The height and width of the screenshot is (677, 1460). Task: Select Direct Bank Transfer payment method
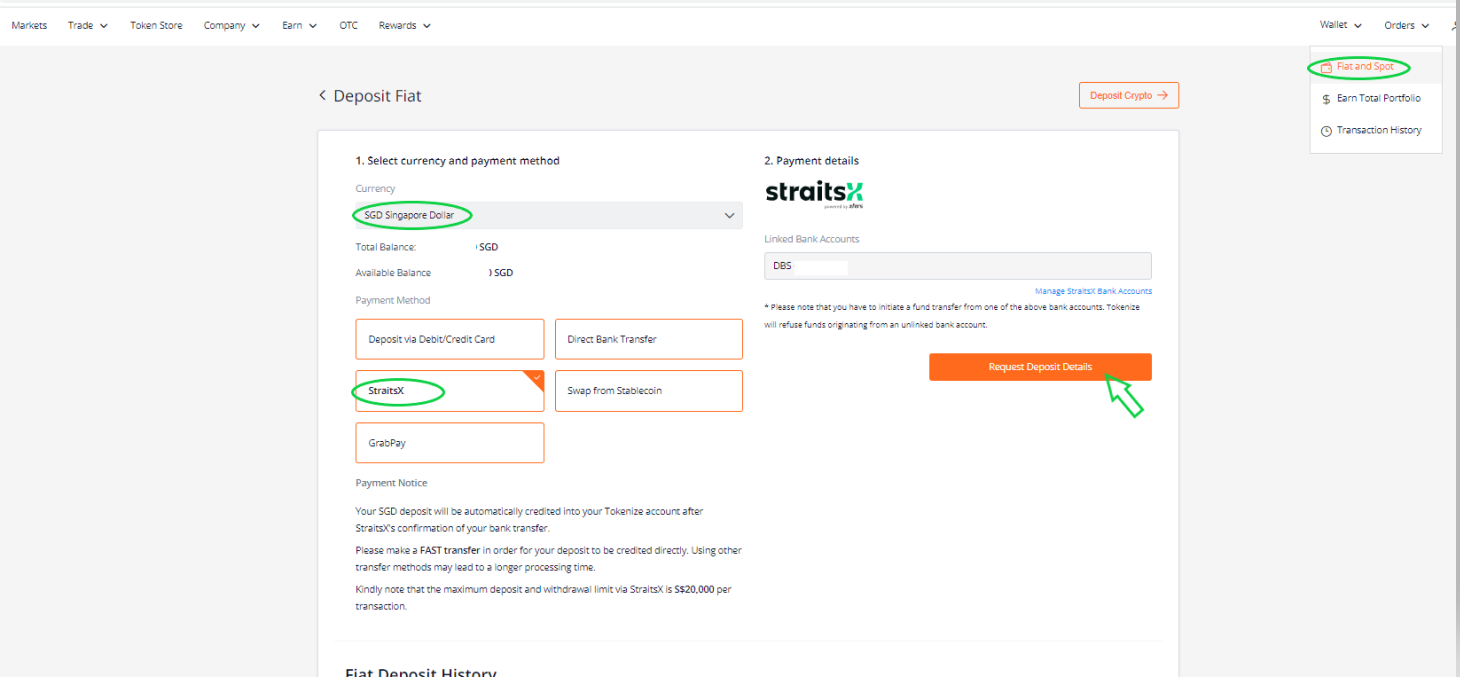(649, 339)
